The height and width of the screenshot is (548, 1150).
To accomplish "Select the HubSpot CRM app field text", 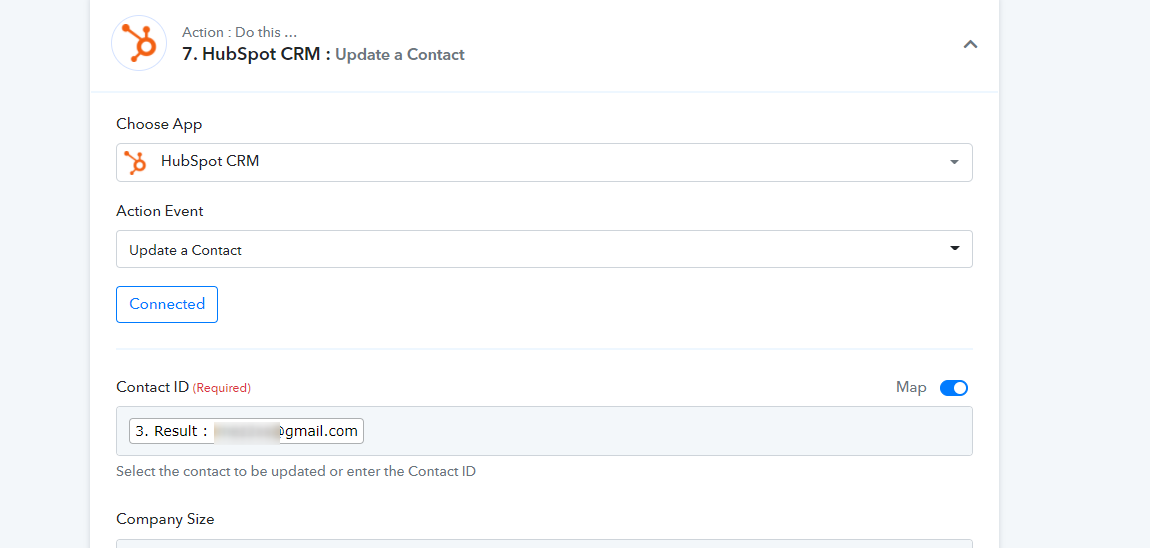I will coord(210,161).
